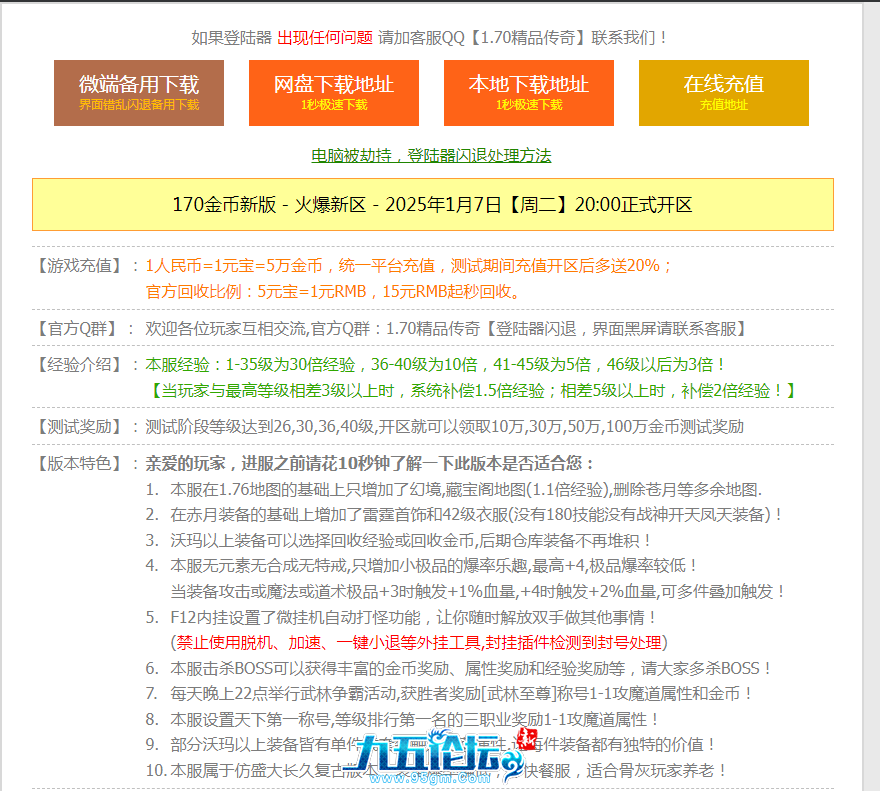Click feature item 5 about F12内挂
This screenshot has height=791, width=880.
[x=401, y=618]
